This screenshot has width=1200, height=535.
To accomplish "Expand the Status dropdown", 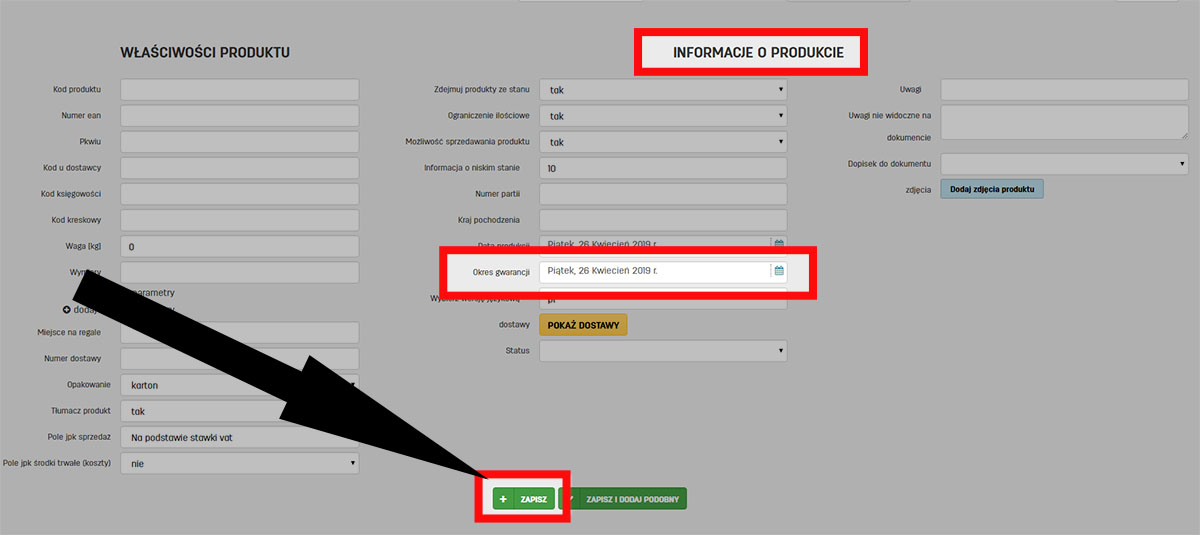I will pyautogui.click(x=662, y=351).
